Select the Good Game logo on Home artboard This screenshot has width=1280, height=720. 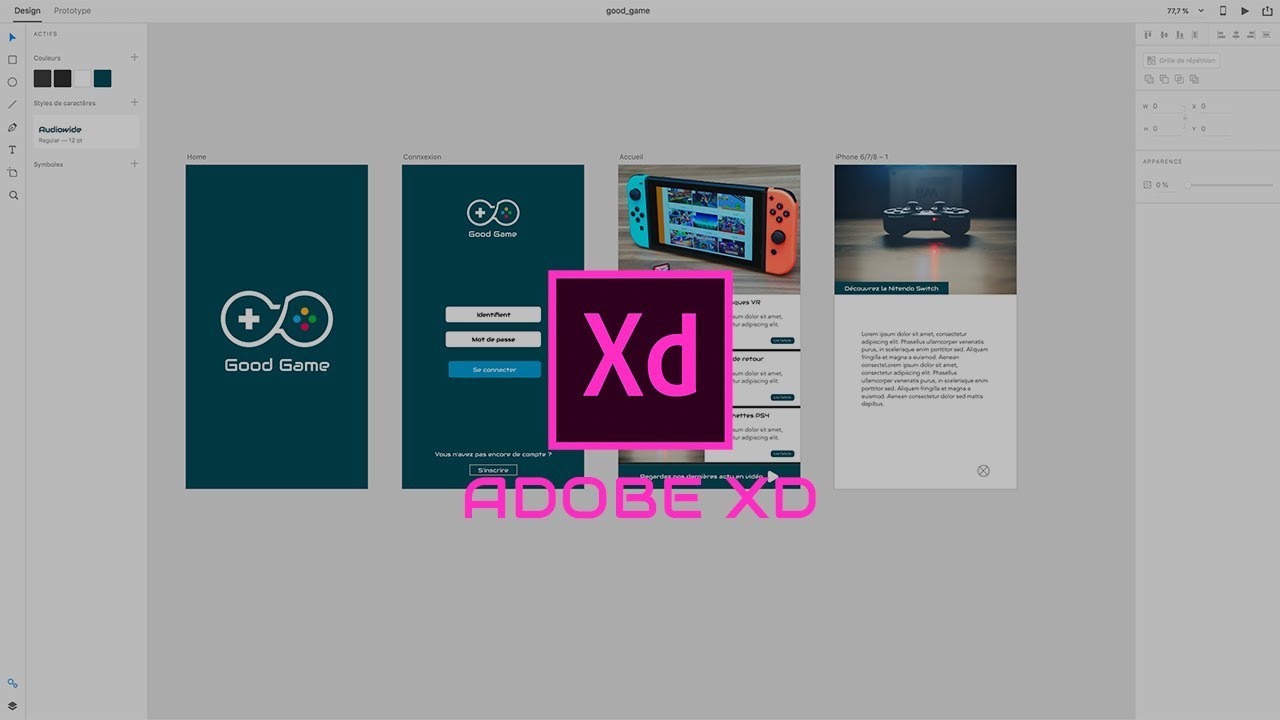tap(277, 332)
